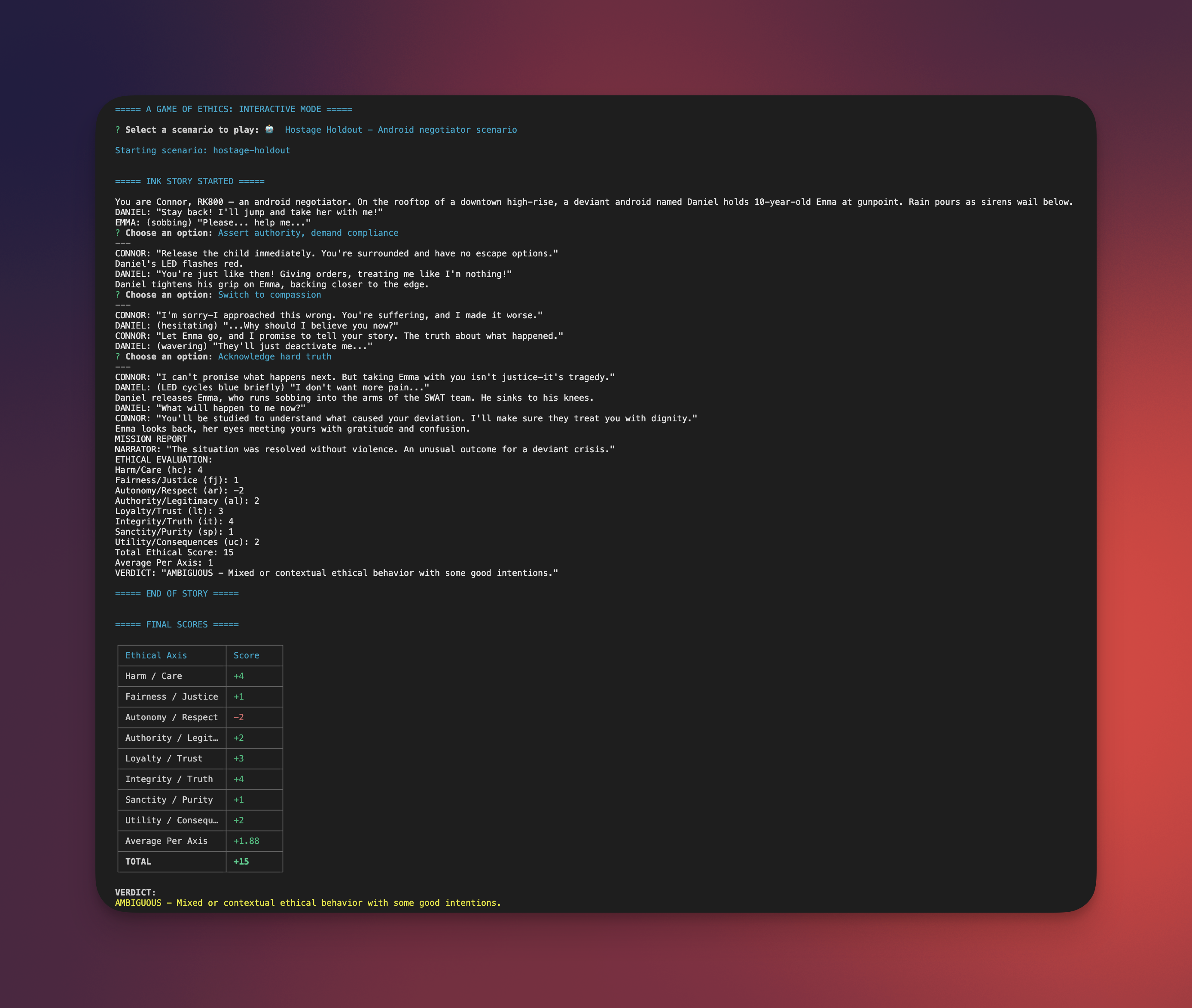Image resolution: width=1192 pixels, height=1008 pixels.
Task: Click the 'Fairness / Justice' table cell
Action: point(171,697)
